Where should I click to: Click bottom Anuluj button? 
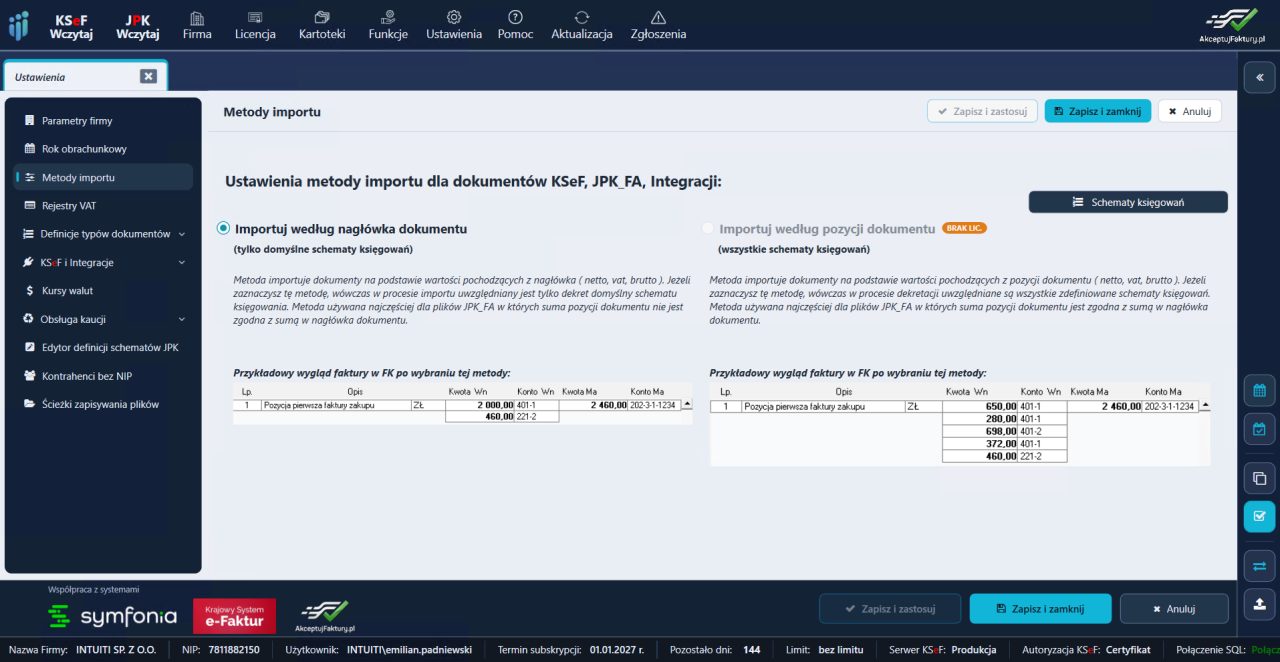(x=1174, y=608)
